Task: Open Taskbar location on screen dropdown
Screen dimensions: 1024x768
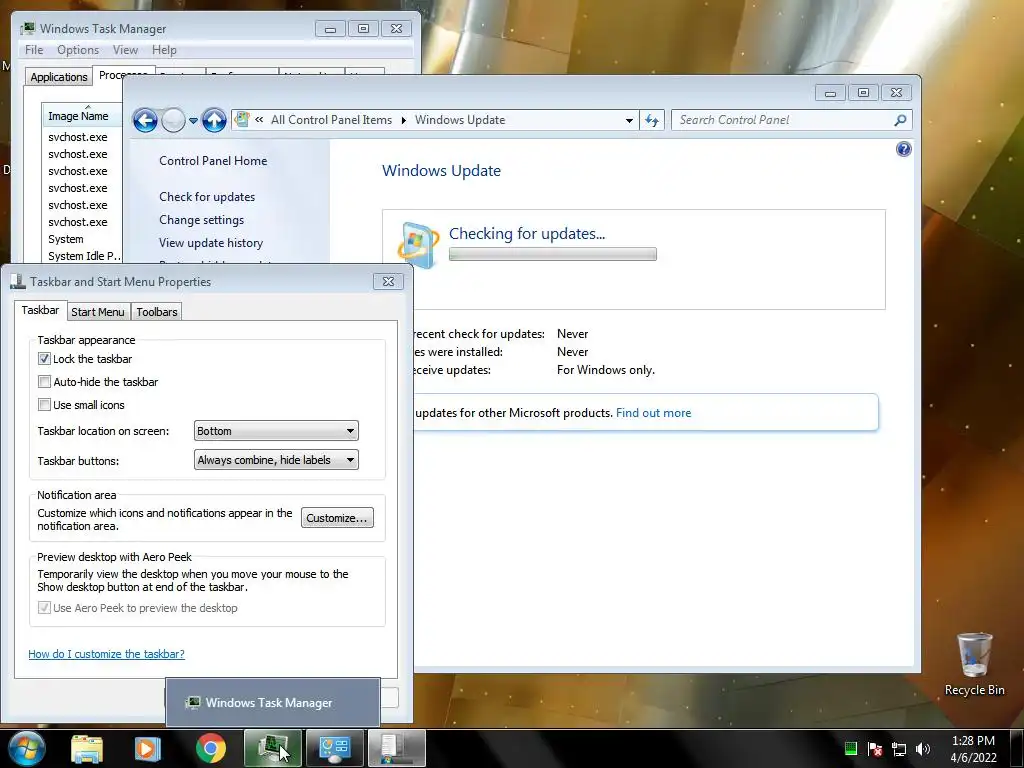Action: (x=276, y=431)
